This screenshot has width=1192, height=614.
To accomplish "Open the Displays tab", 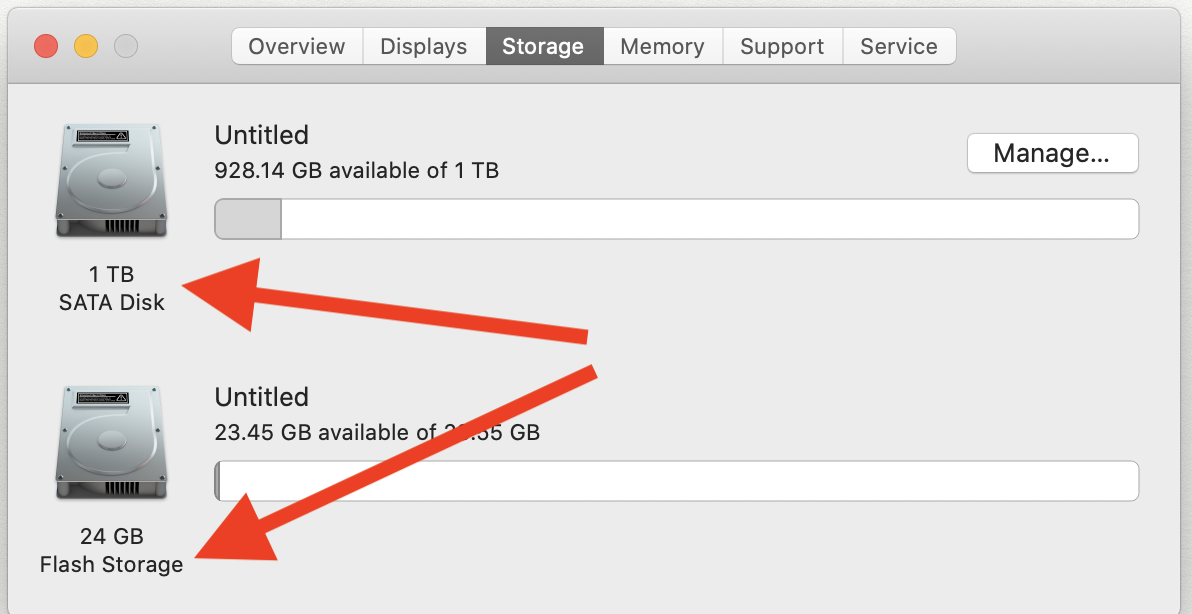I will (x=424, y=46).
